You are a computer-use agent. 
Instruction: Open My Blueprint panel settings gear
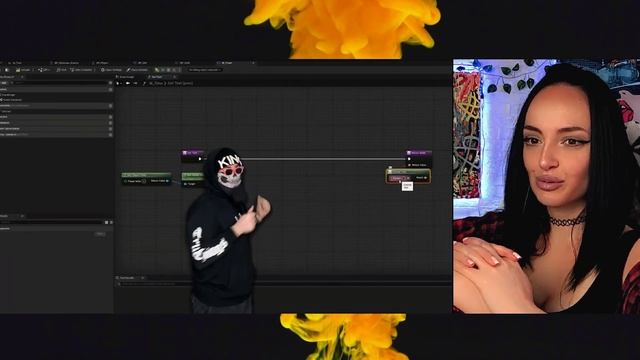tap(110, 83)
